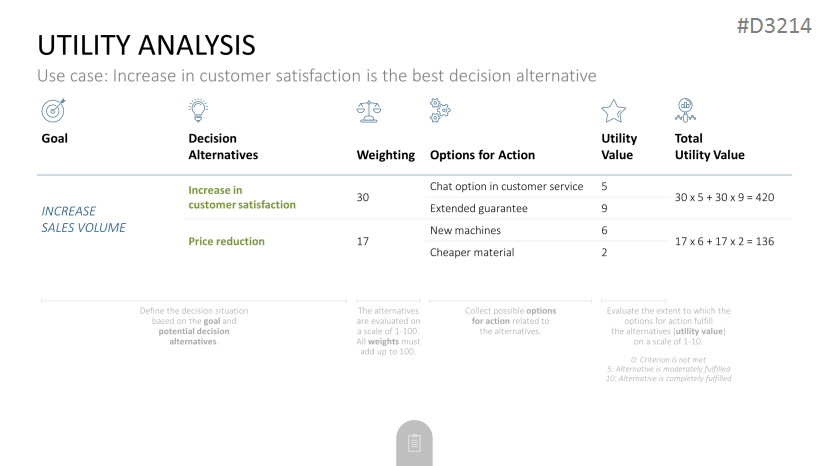
Task: Select the Chat option in customer service row
Action: [x=506, y=186]
